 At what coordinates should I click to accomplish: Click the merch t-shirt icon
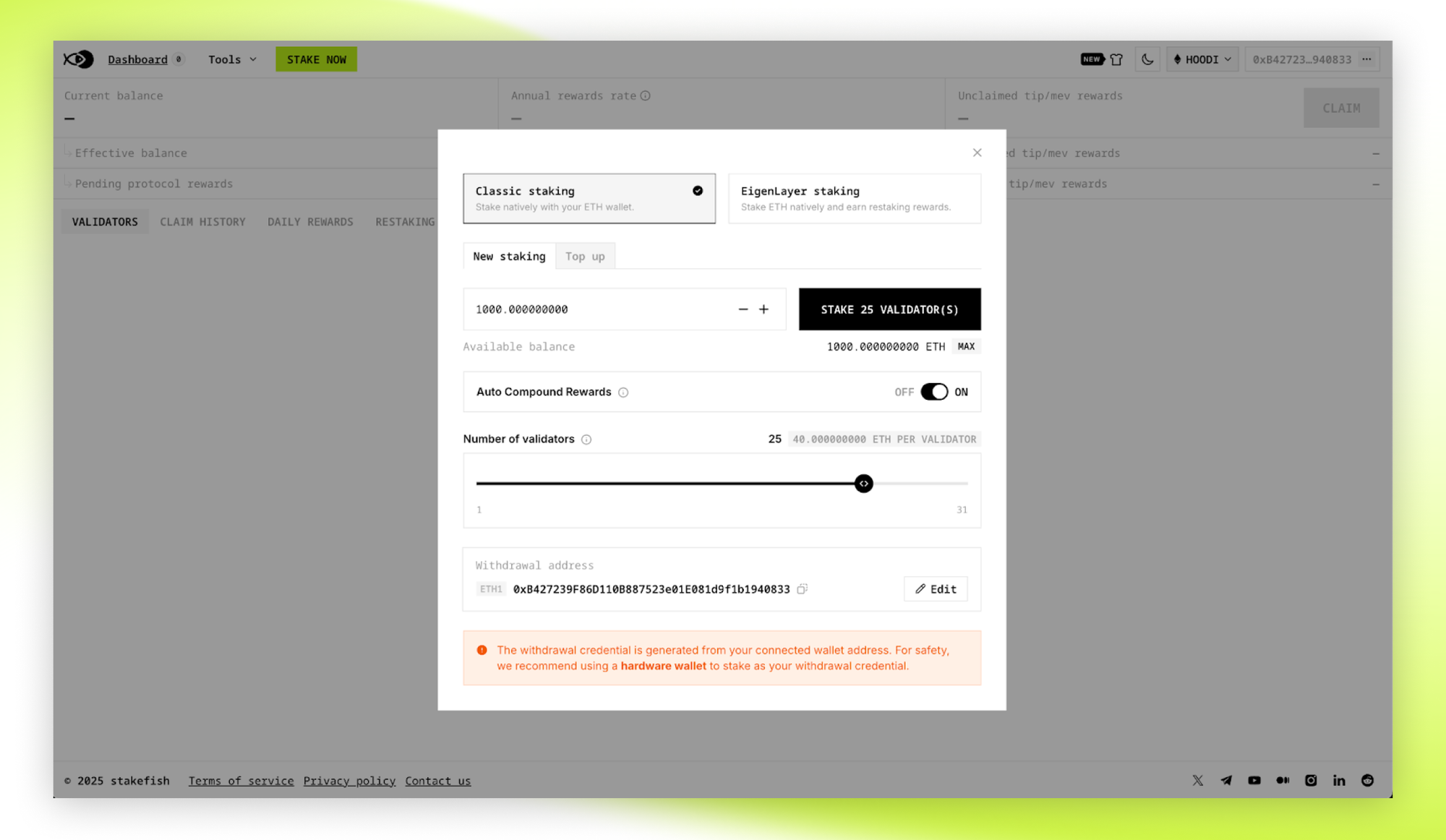click(1116, 59)
